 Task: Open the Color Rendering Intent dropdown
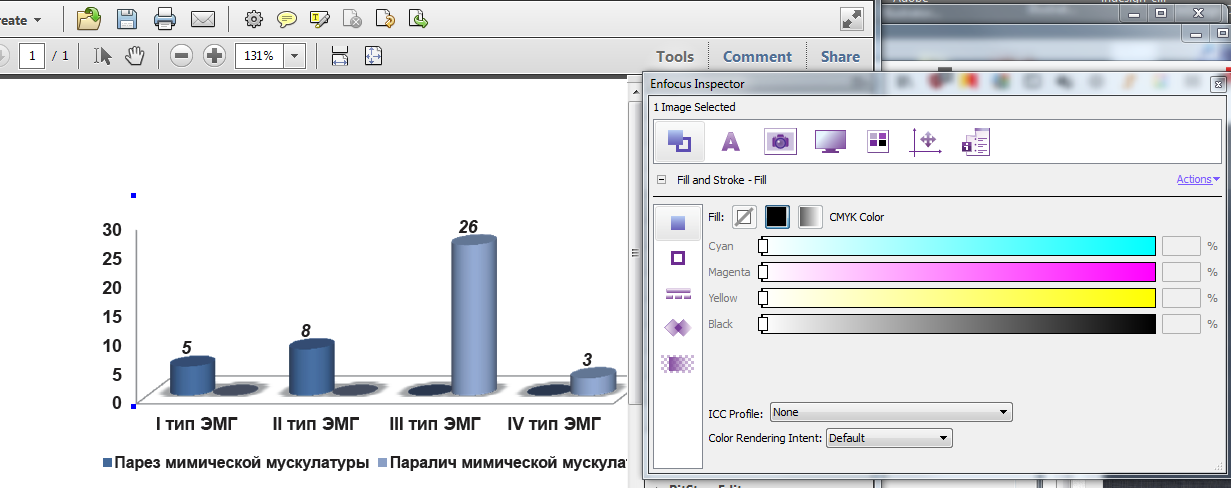889,438
